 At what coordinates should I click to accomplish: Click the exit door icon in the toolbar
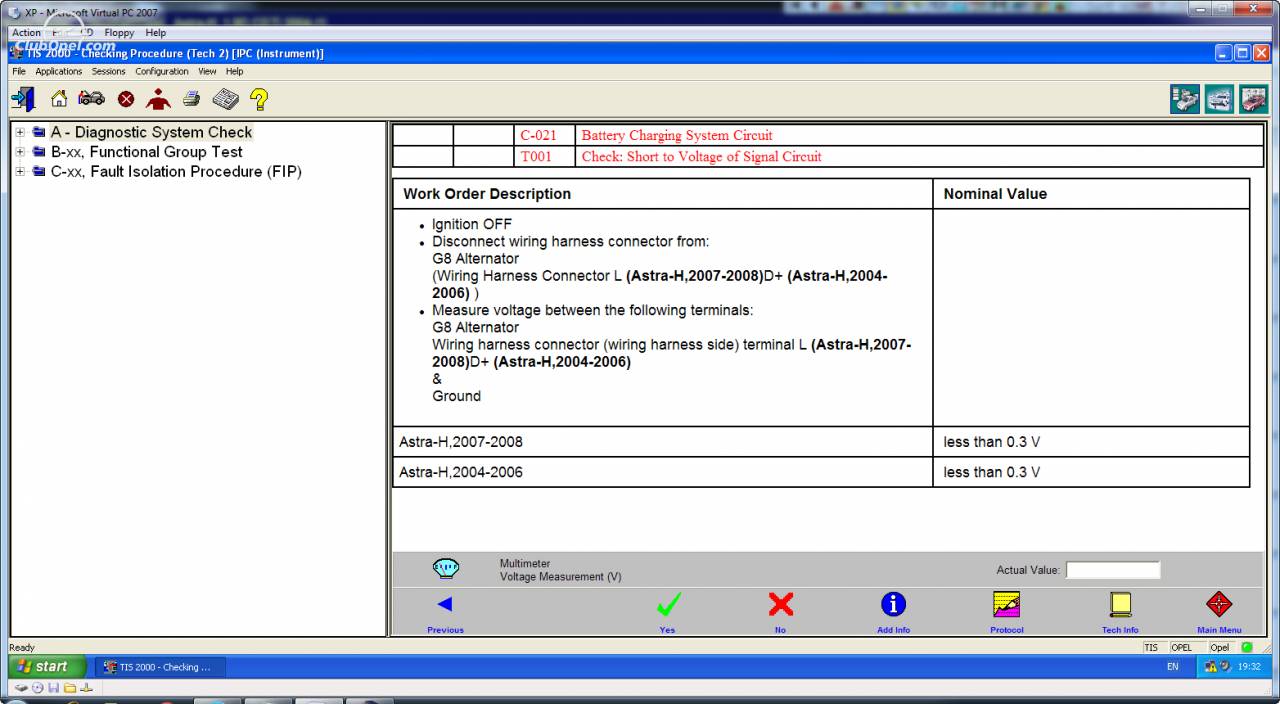23,98
